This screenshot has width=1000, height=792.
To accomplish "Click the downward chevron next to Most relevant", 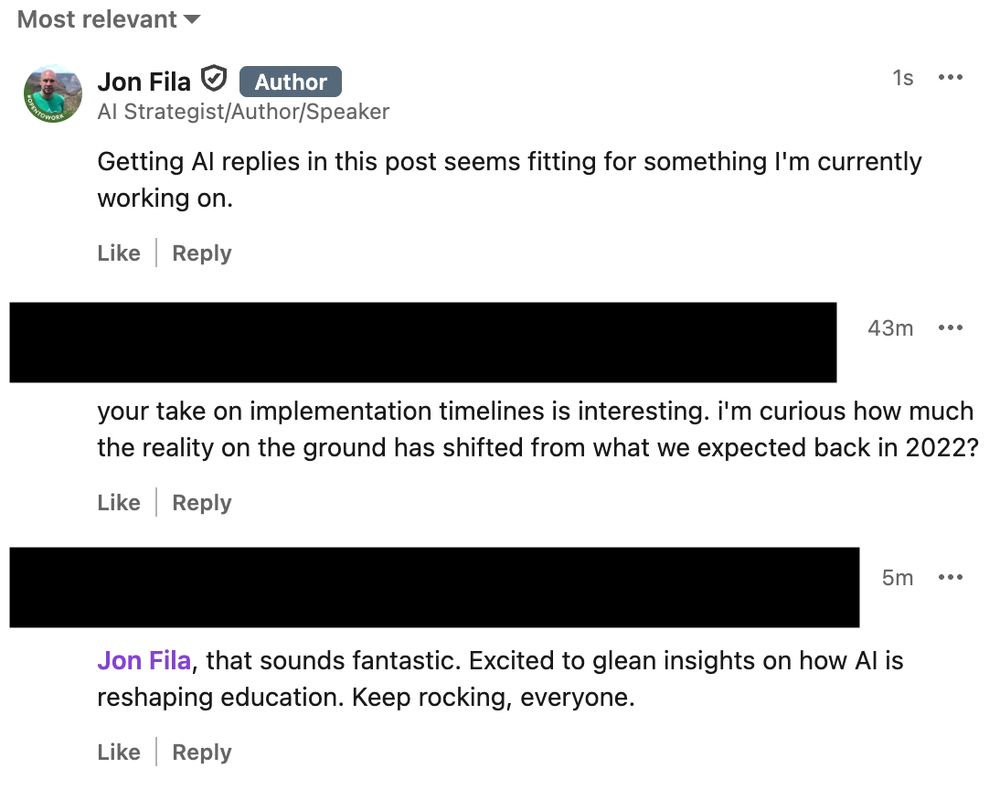I will click(x=191, y=18).
